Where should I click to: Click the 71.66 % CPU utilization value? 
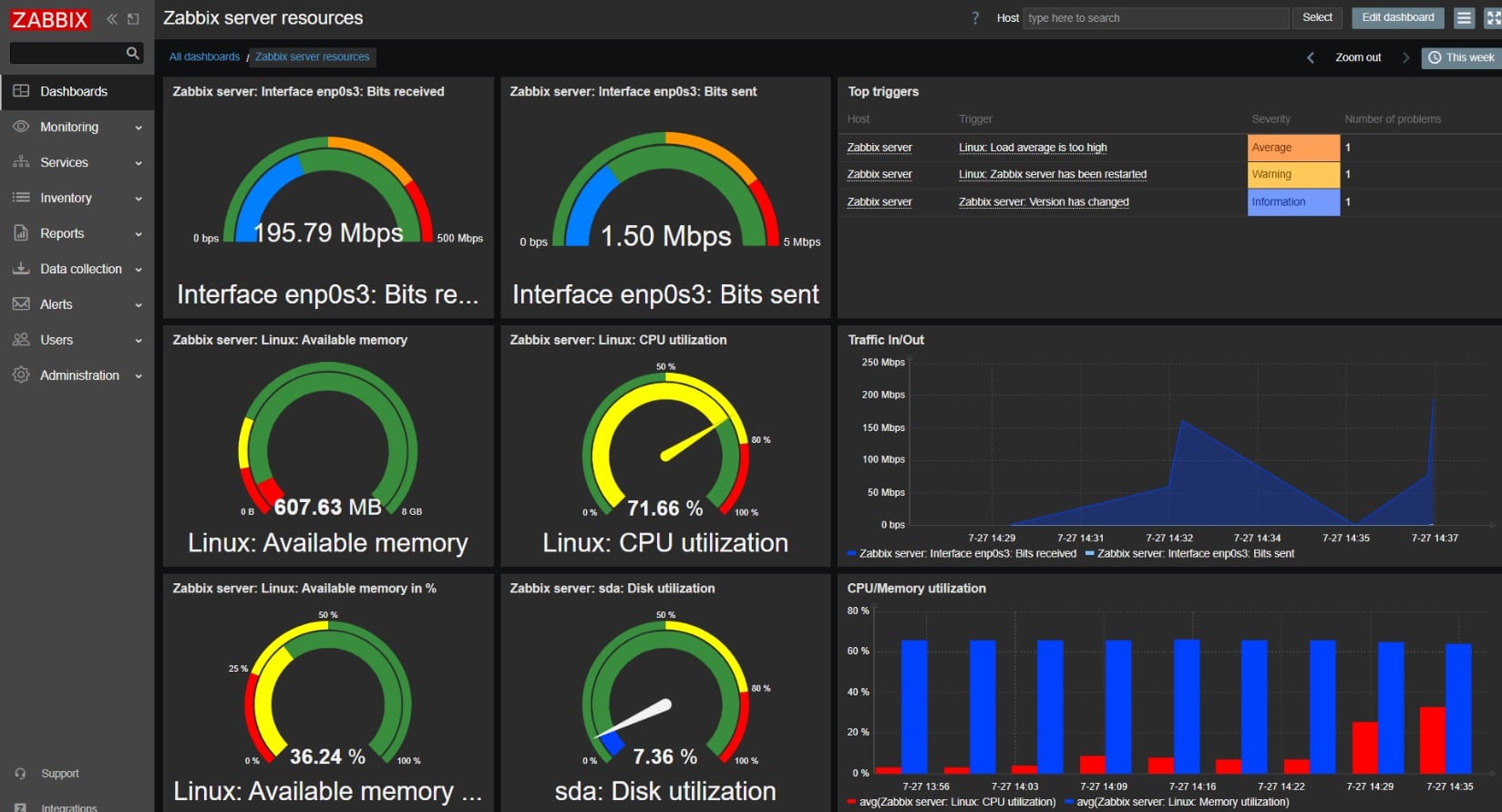tap(665, 509)
